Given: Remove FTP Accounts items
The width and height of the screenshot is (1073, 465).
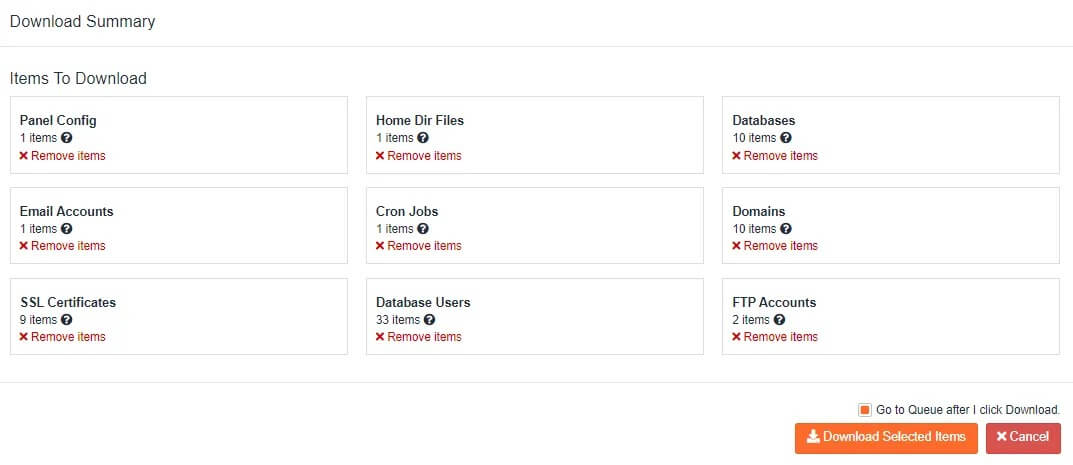Looking at the screenshot, I should [775, 337].
